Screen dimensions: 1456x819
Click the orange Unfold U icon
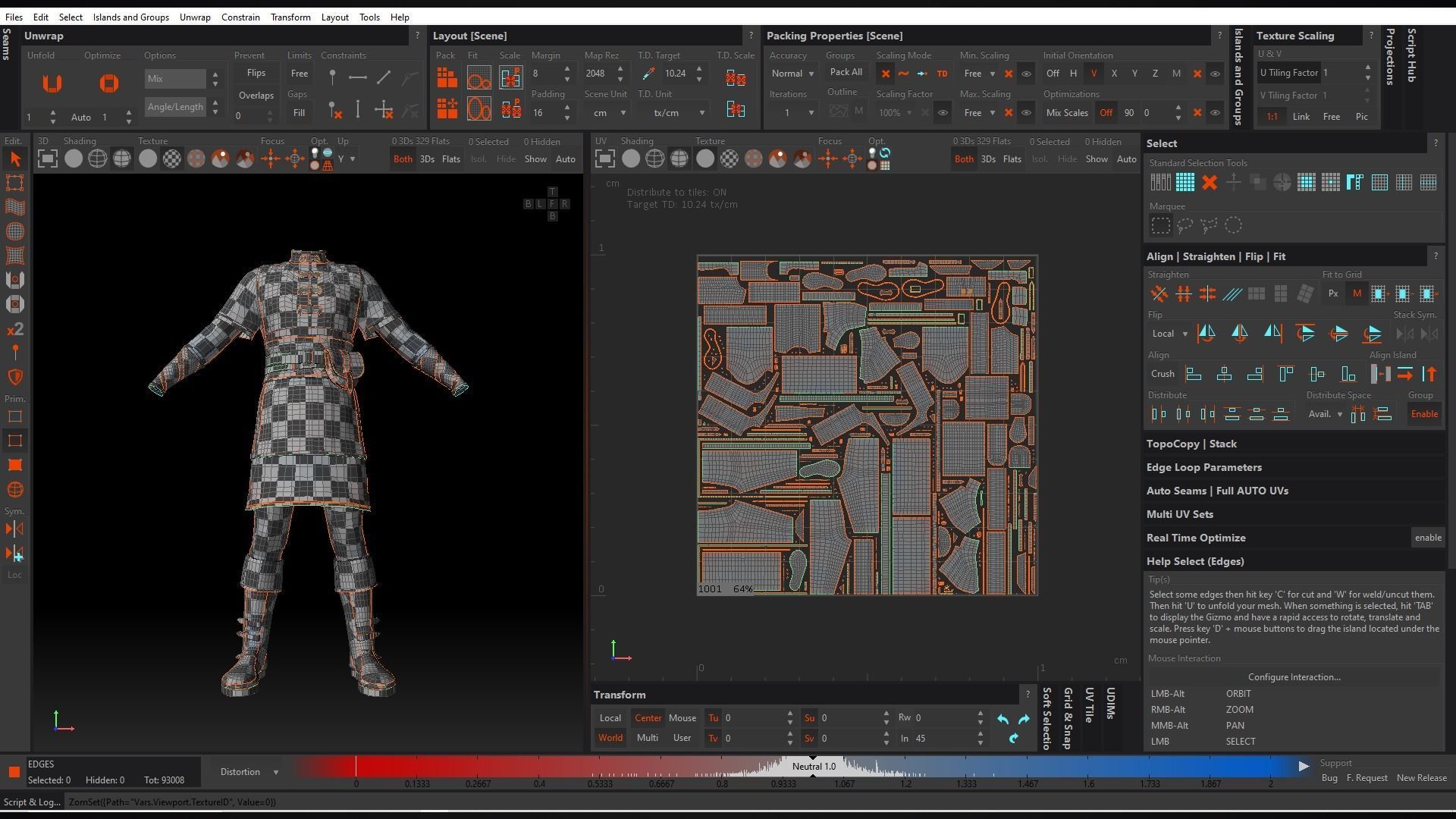(x=52, y=83)
